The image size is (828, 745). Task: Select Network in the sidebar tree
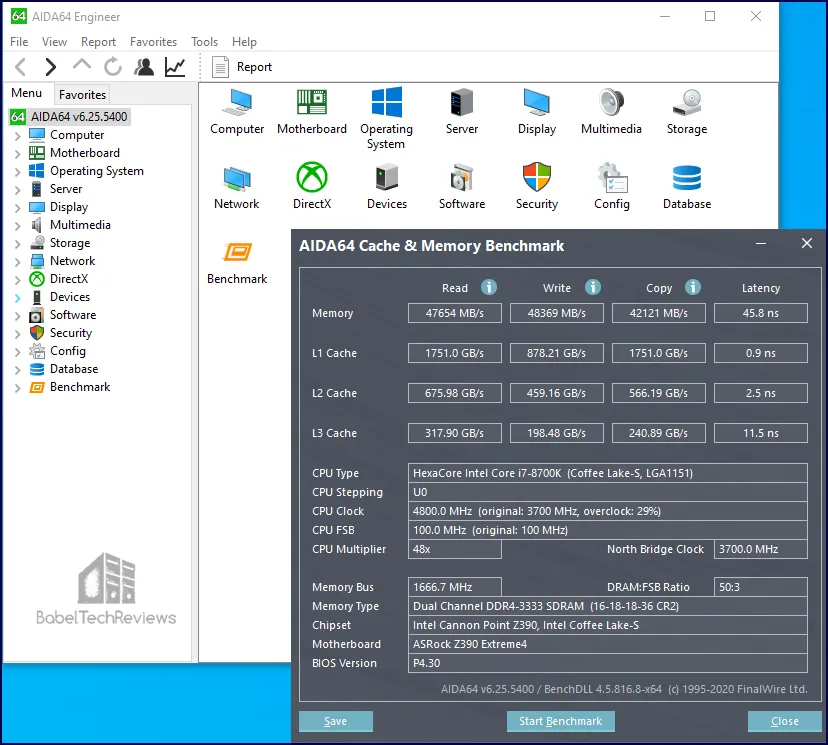pos(72,261)
